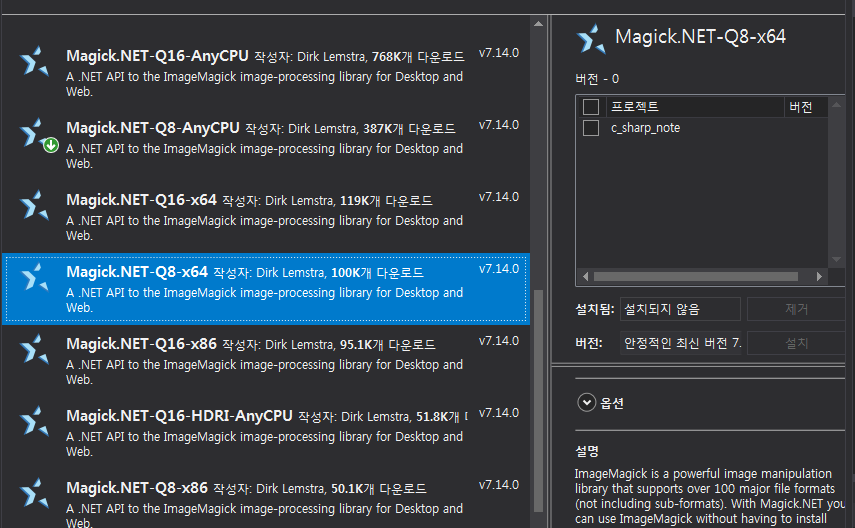Image resolution: width=855 pixels, height=528 pixels.
Task: Click the Magick.NET-Q16-AnyCPU package icon
Action: [x=34, y=62]
